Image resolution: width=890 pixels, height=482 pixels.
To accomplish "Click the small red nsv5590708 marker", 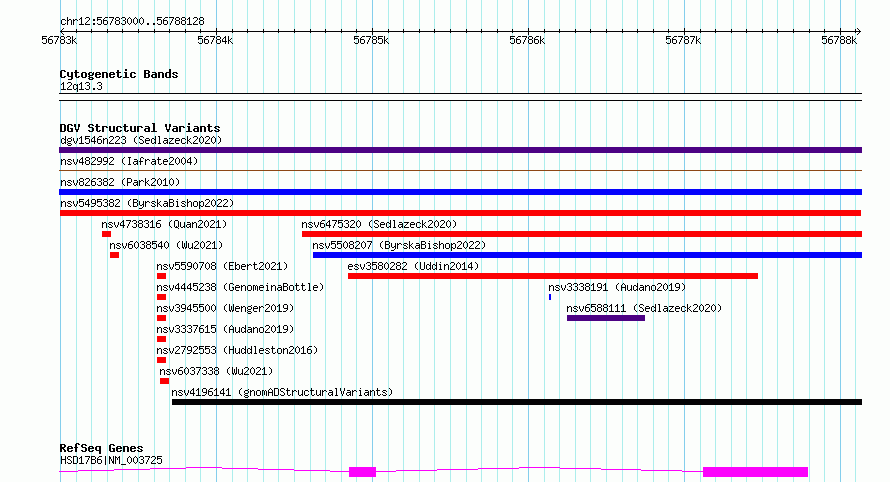I will tap(161, 276).
